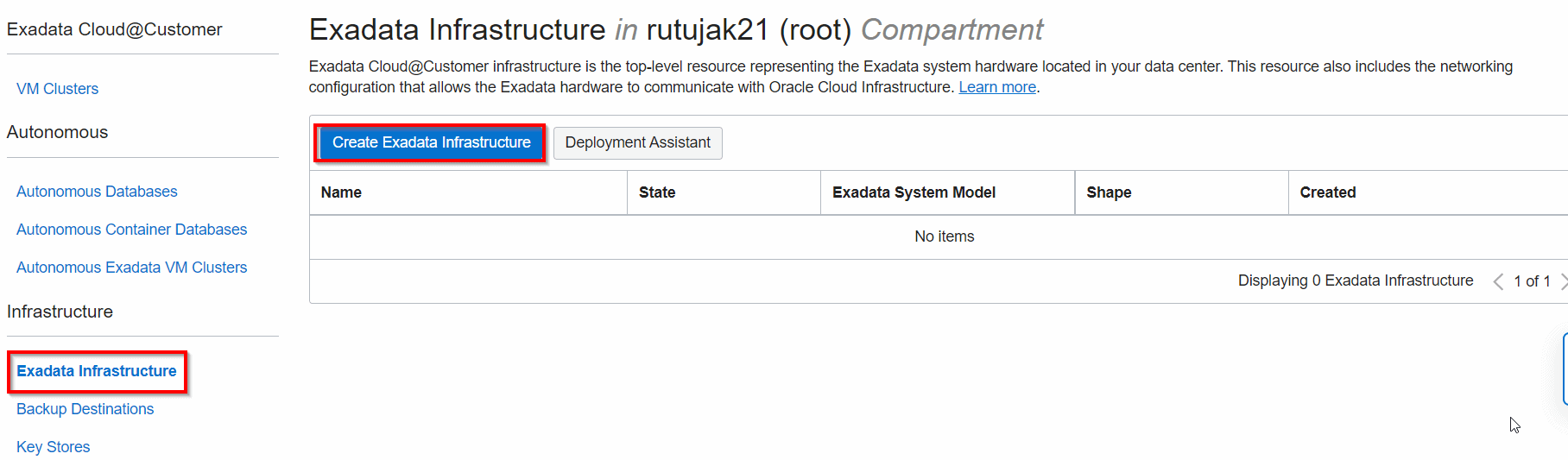Open Backup Destinations page

[x=85, y=409]
